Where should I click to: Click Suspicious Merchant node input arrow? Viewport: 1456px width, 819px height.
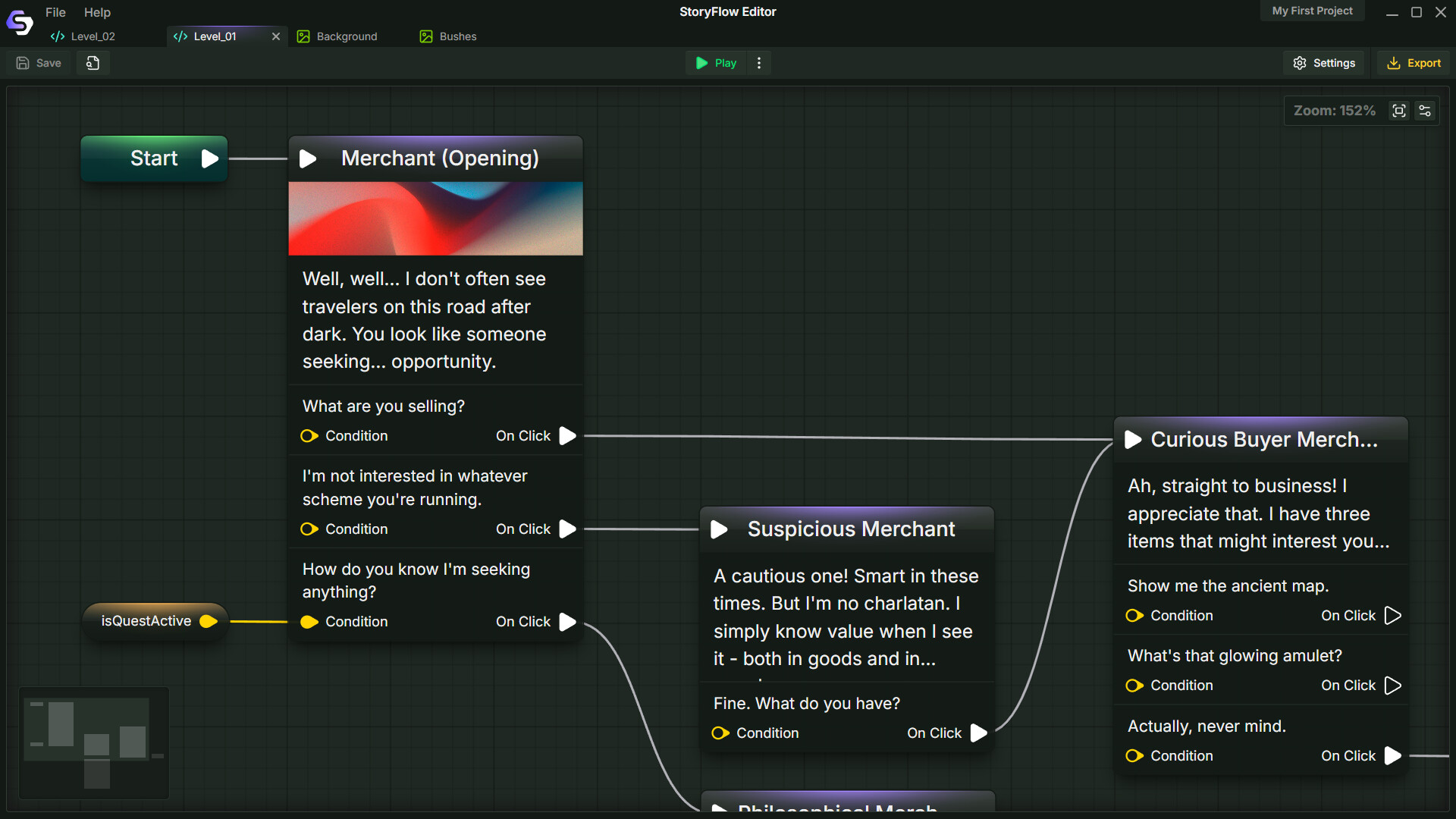click(x=719, y=529)
